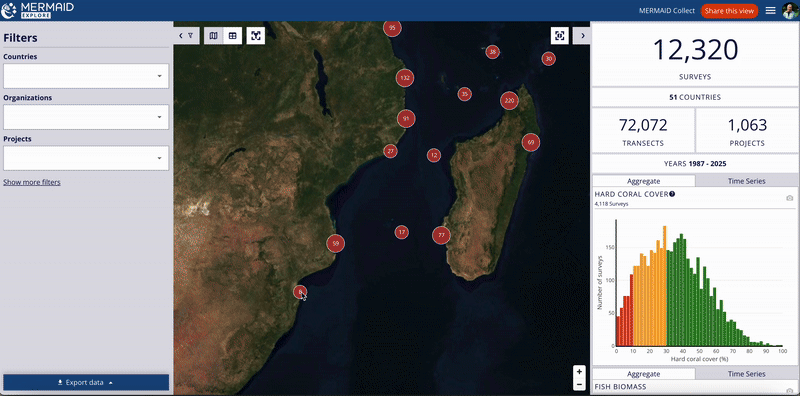This screenshot has height=396, width=800.
Task: Open the hard coral cover help tooltip
Action: point(672,194)
